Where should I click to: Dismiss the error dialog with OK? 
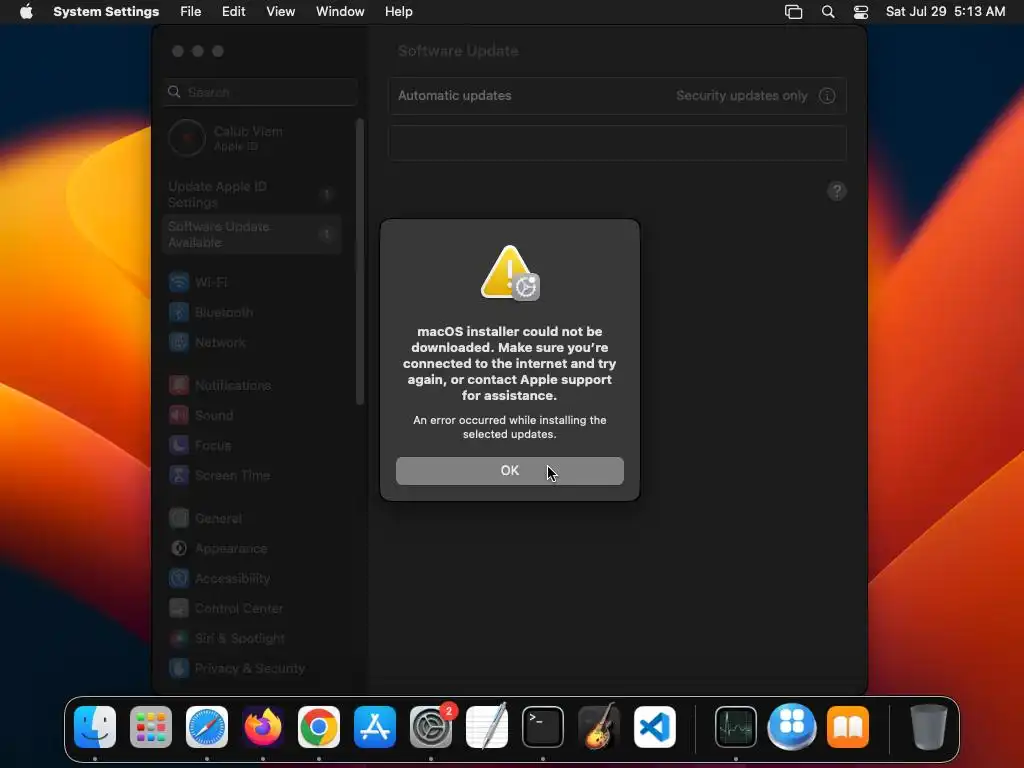coord(509,471)
